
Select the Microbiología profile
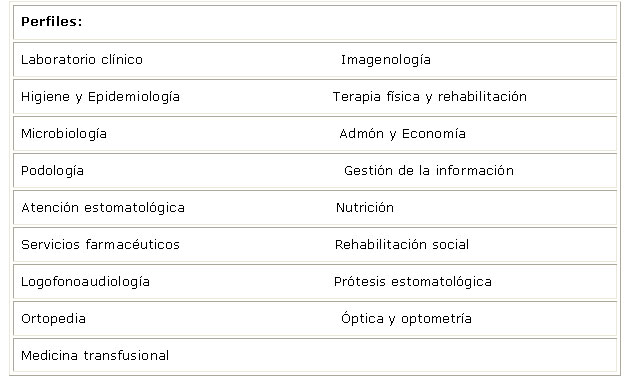(64, 134)
